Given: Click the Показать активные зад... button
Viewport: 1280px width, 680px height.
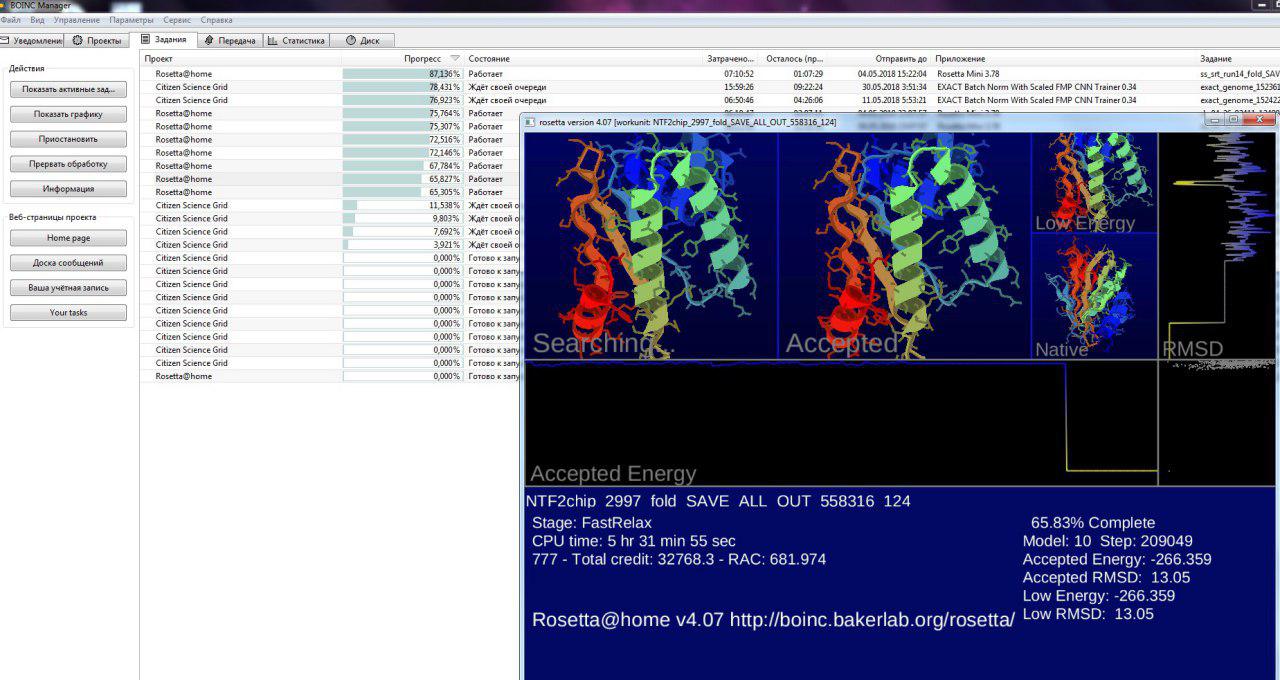Looking at the screenshot, I should click(68, 89).
